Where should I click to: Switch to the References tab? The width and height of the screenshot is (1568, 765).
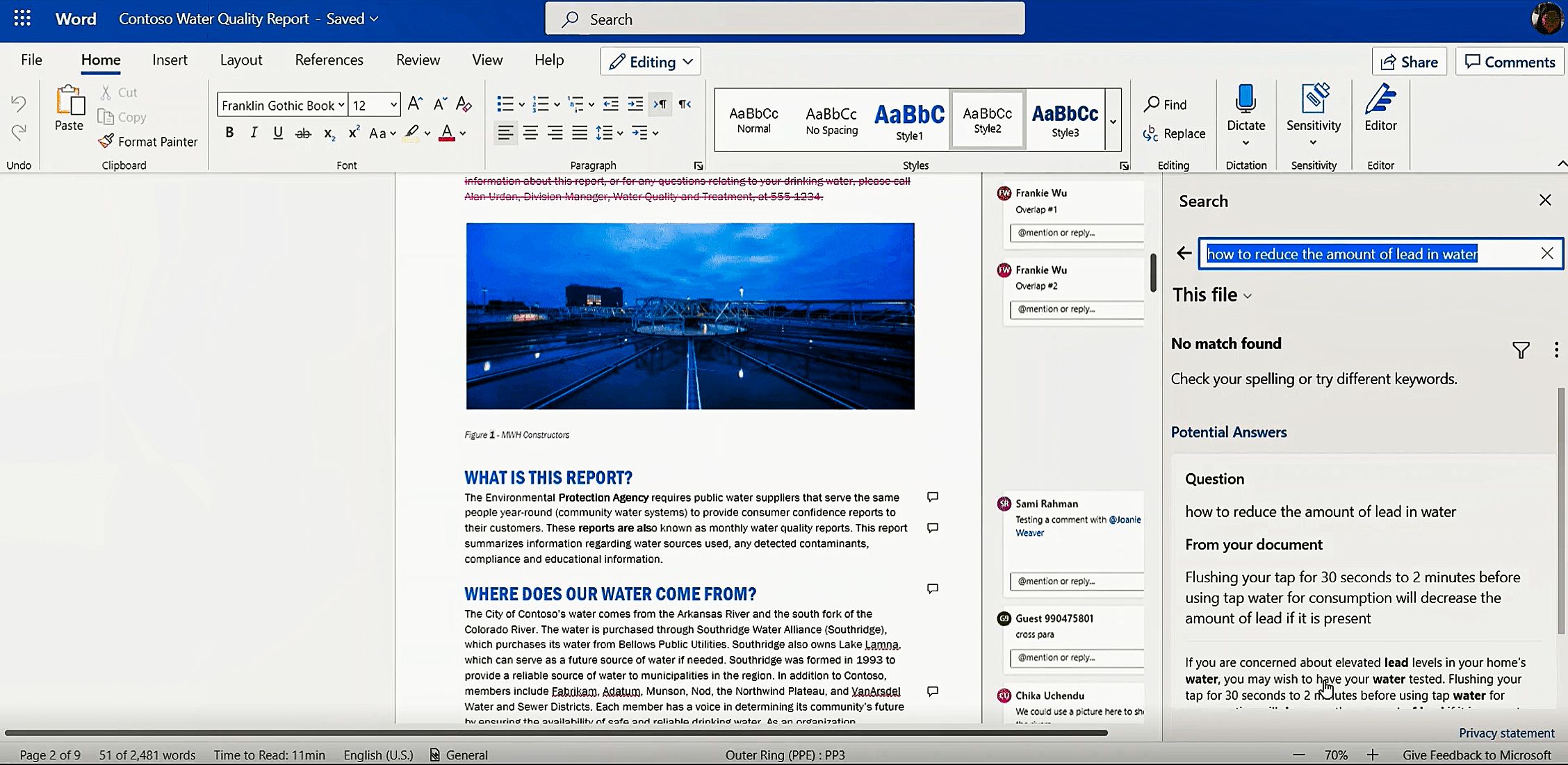click(x=329, y=60)
